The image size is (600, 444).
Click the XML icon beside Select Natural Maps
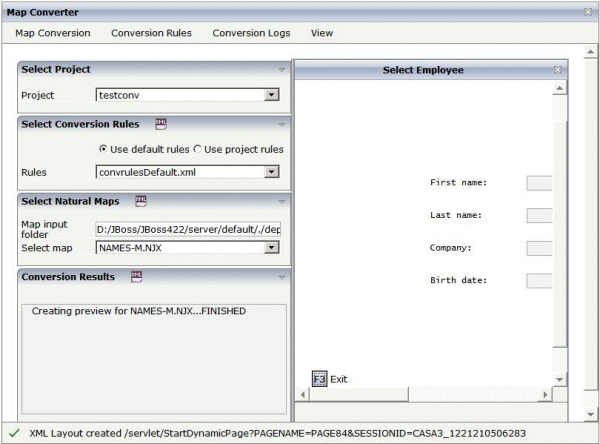click(x=141, y=201)
